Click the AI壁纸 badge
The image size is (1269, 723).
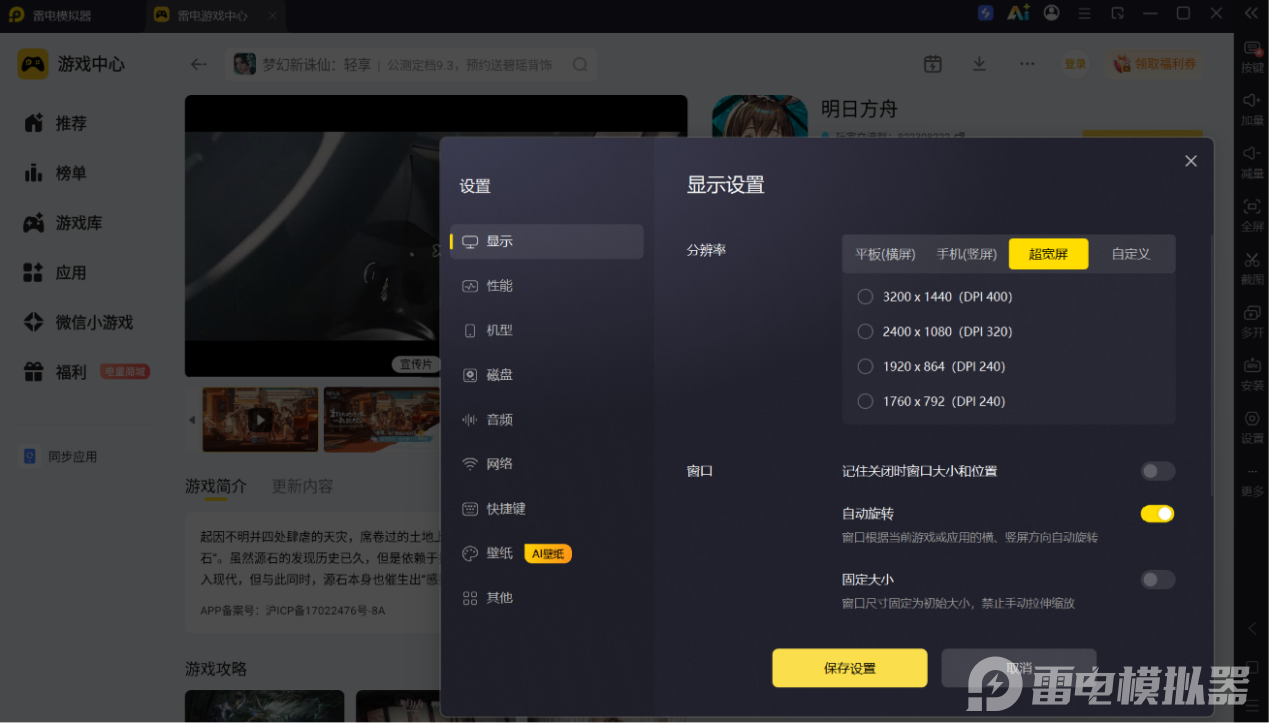coord(548,553)
